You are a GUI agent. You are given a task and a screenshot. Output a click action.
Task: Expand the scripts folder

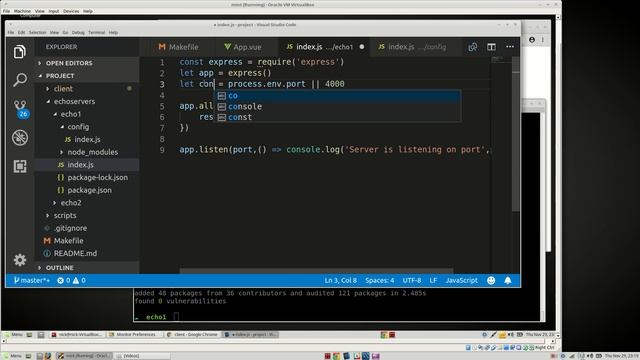tap(65, 215)
